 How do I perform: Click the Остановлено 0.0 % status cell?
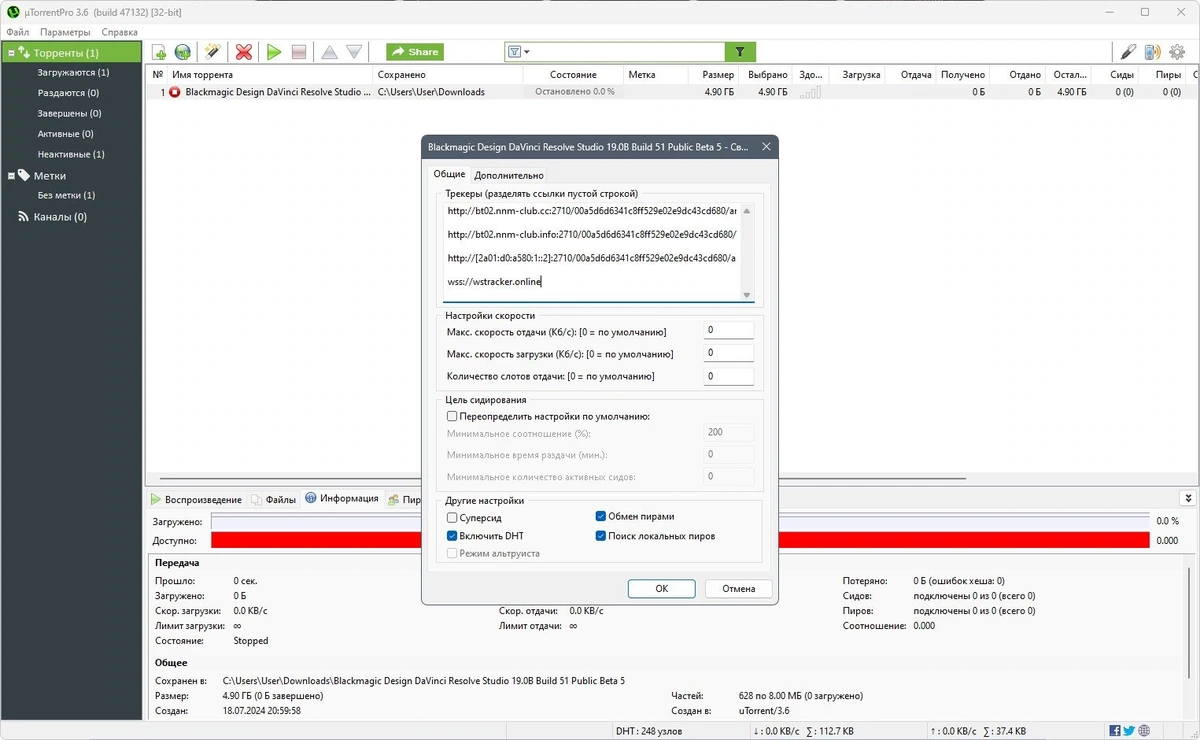click(574, 92)
